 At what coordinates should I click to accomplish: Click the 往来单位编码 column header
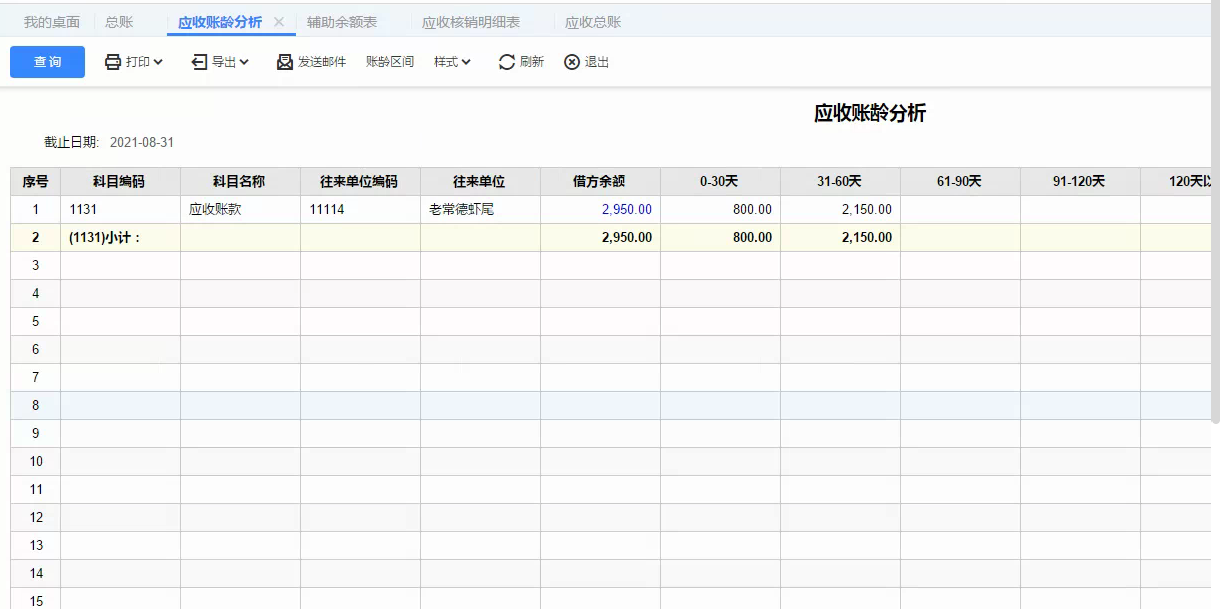[x=360, y=181]
